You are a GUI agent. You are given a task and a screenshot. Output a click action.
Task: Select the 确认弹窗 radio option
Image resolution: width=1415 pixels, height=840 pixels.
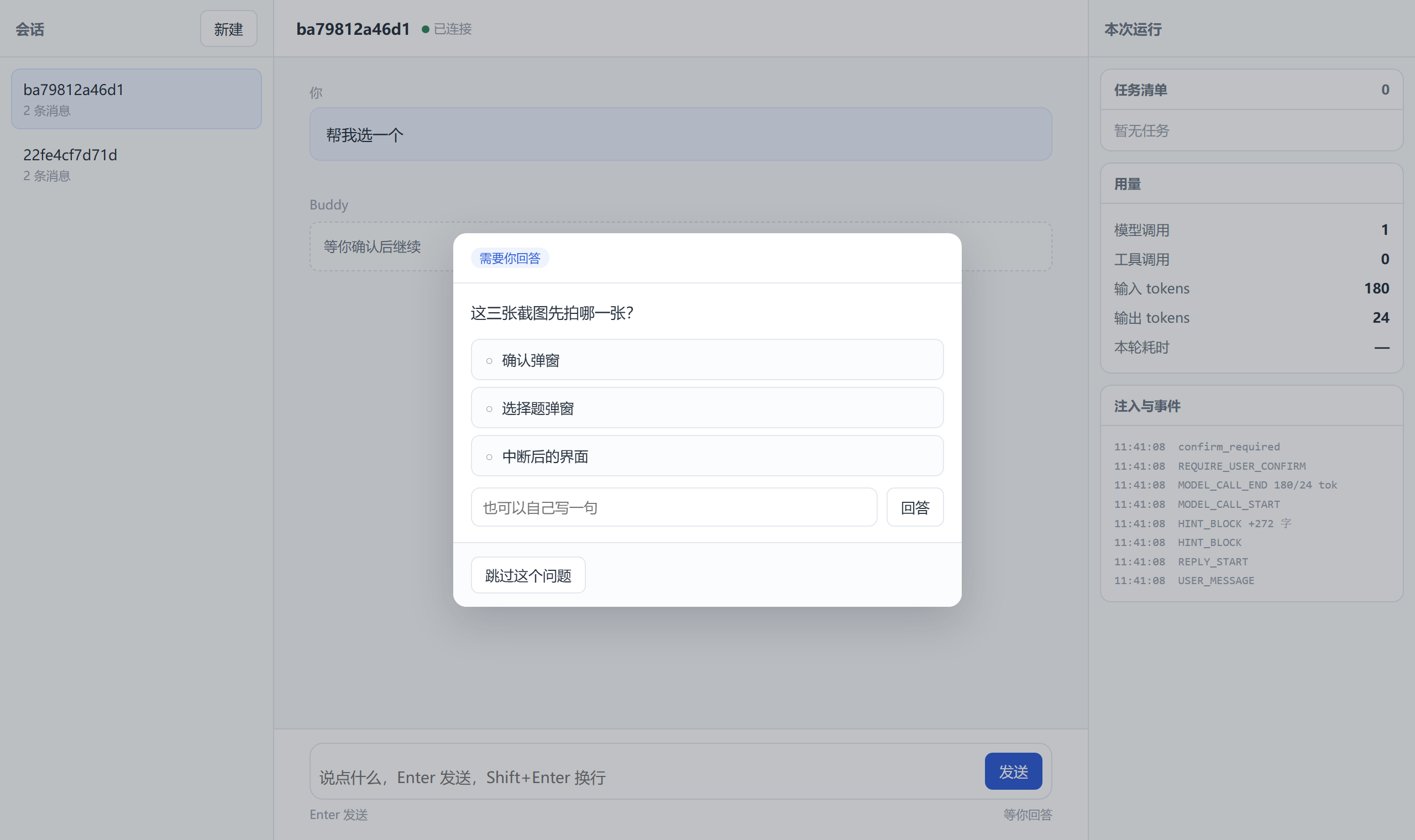point(707,360)
